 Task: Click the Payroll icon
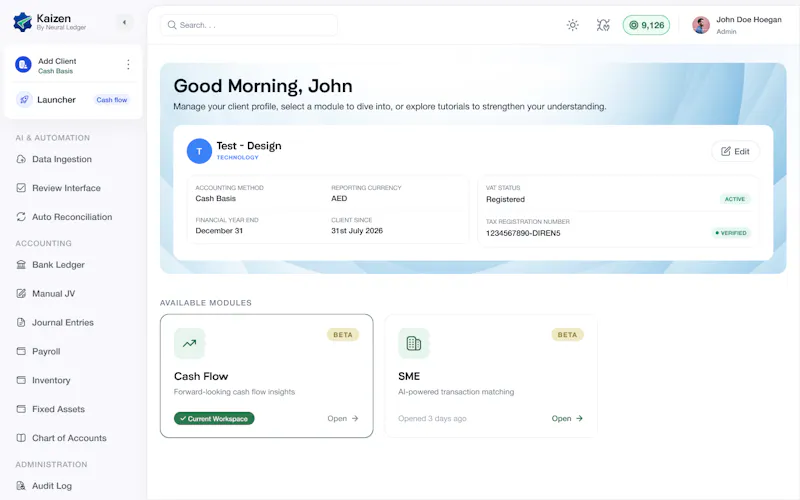tap(21, 351)
